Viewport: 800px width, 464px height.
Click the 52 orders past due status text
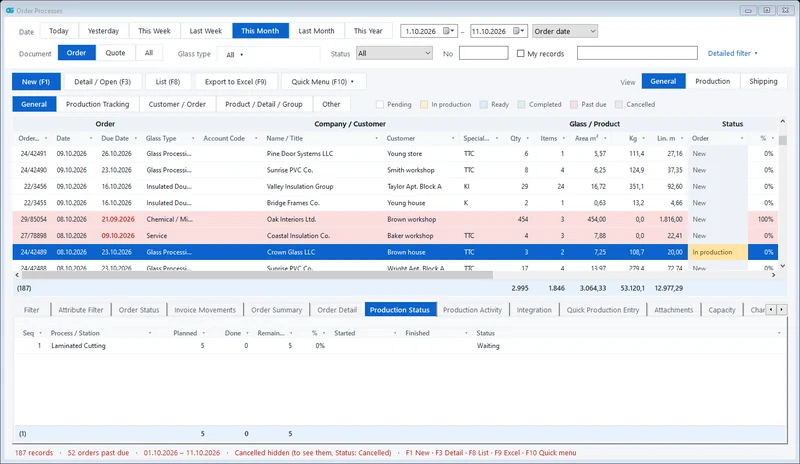(98, 453)
